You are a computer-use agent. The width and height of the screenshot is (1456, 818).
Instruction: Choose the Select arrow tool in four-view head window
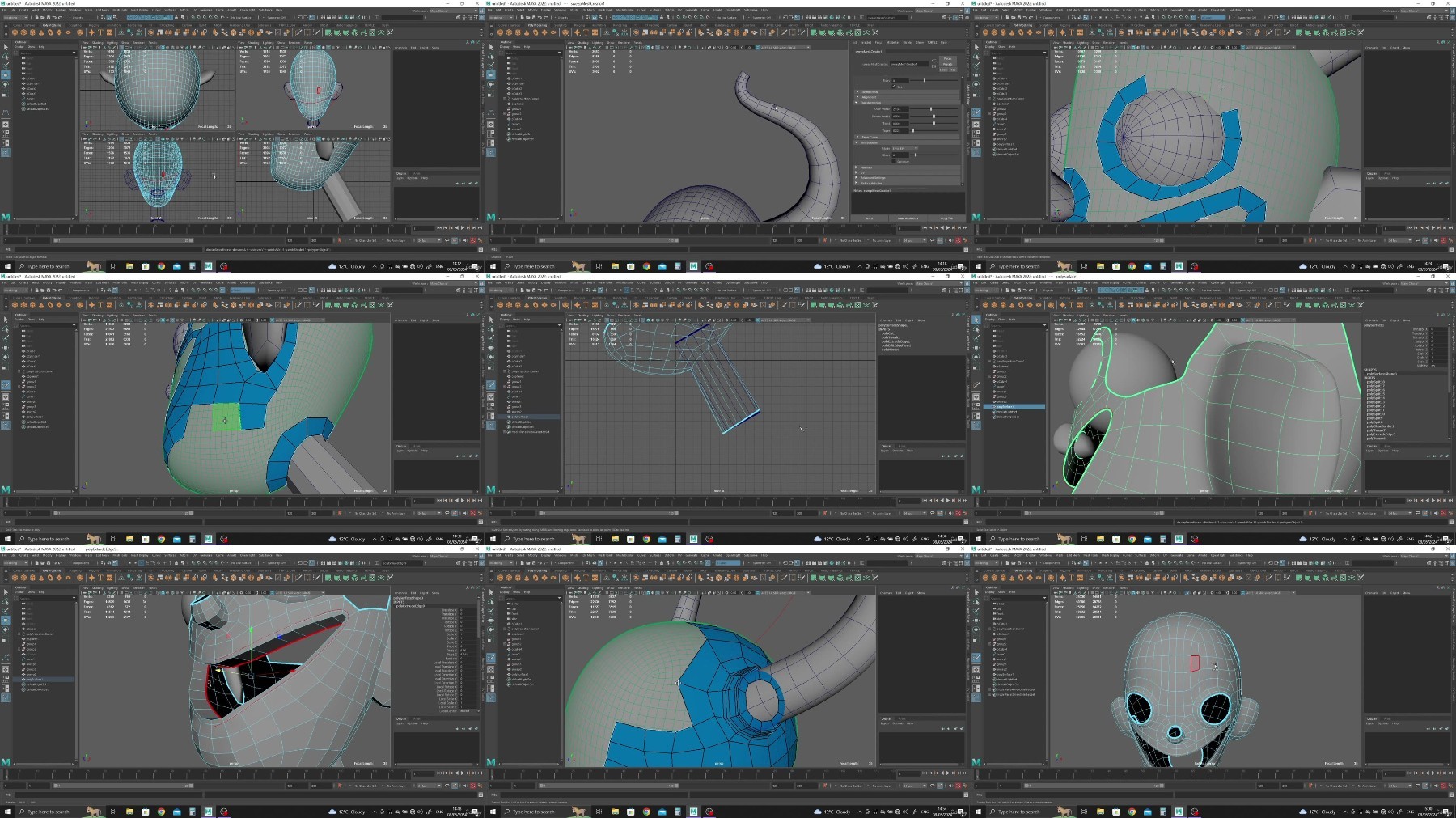coord(6,47)
